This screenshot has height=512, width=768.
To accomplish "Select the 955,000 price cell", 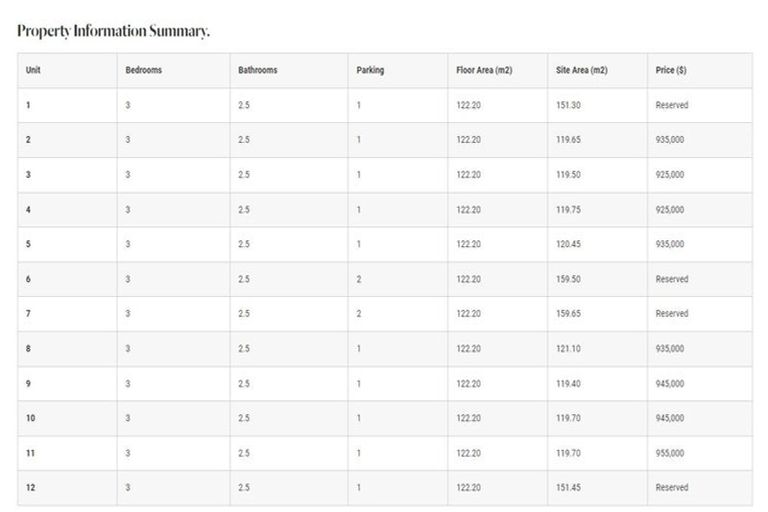I will click(670, 453).
